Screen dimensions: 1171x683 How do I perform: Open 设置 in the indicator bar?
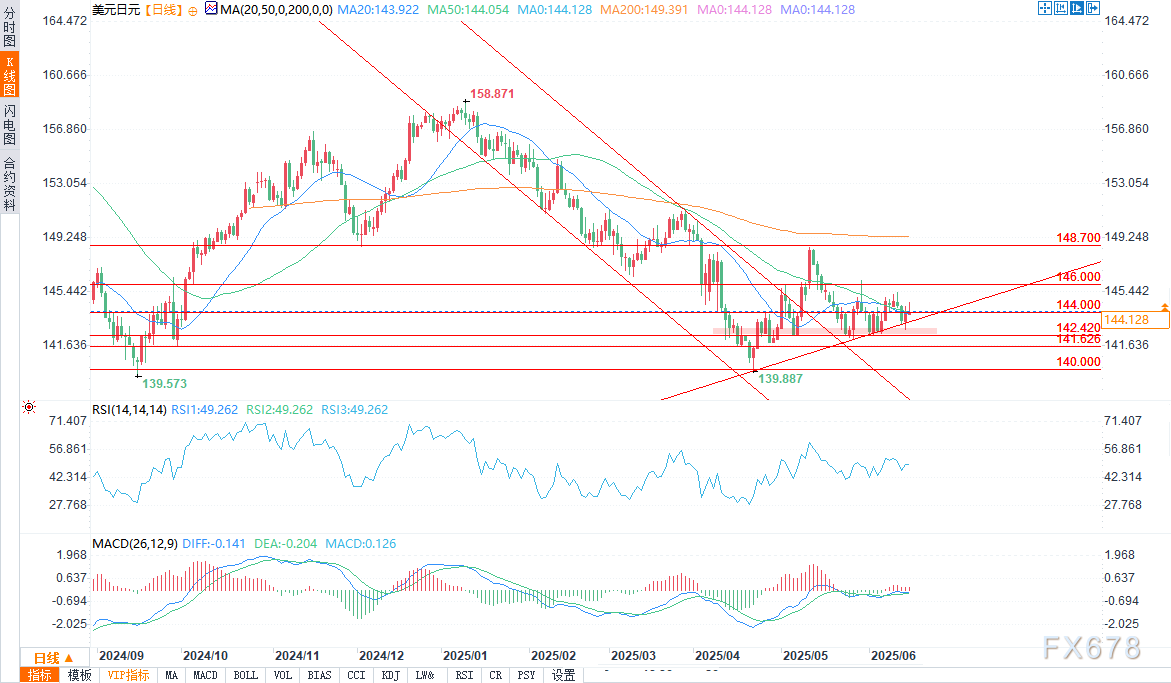pos(564,675)
